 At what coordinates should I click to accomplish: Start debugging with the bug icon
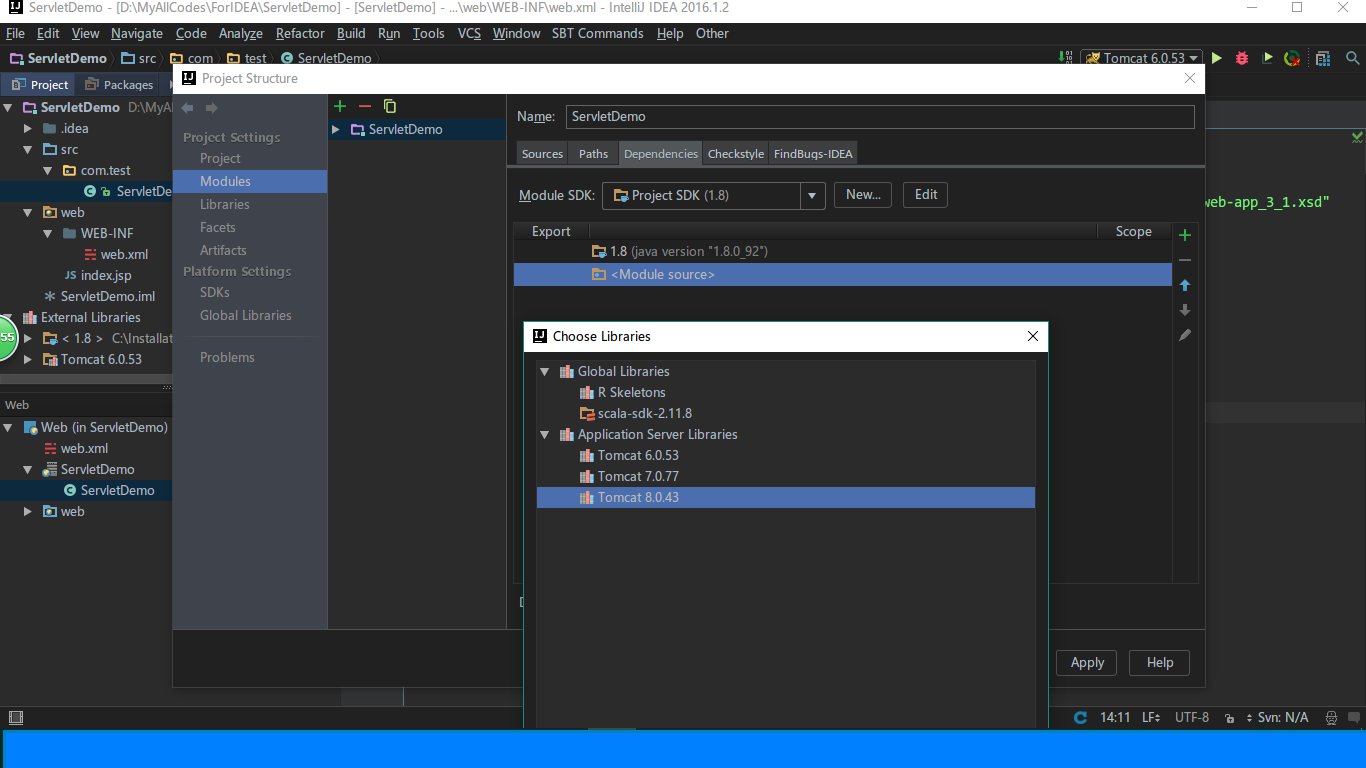tap(1242, 58)
